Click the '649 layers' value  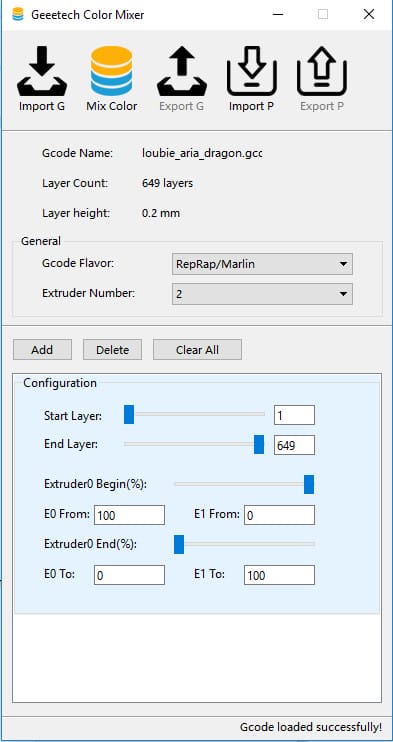point(167,183)
